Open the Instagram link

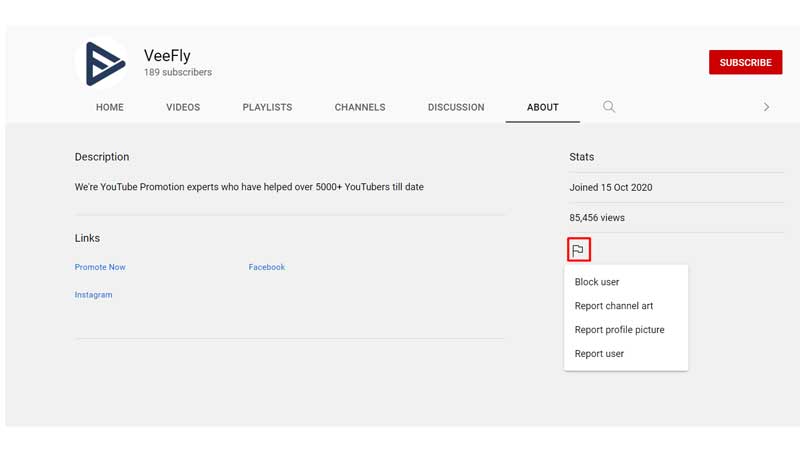pos(93,295)
